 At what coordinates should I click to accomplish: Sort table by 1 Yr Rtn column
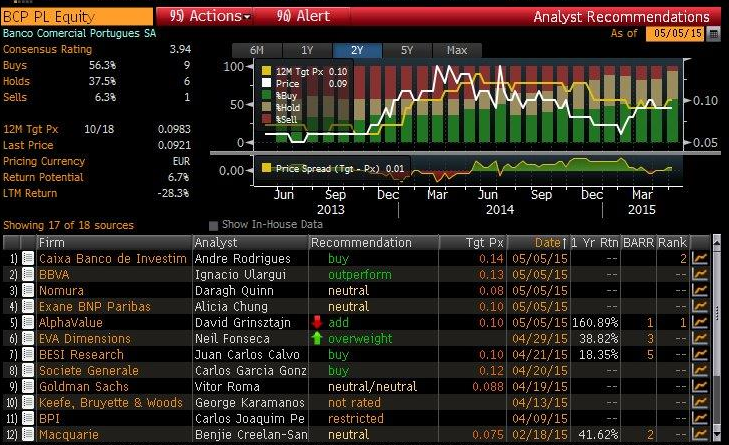595,242
